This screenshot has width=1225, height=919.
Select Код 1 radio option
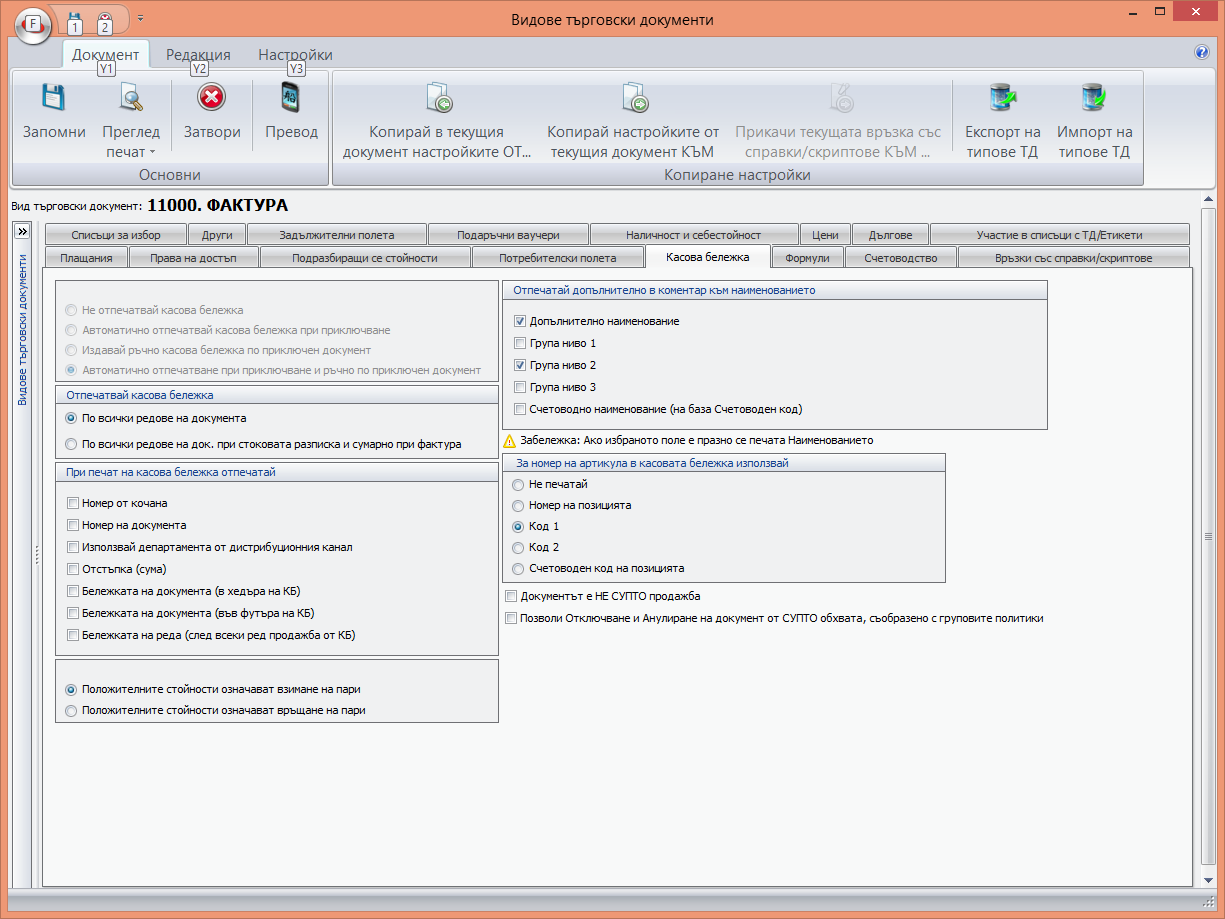pyautogui.click(x=518, y=526)
